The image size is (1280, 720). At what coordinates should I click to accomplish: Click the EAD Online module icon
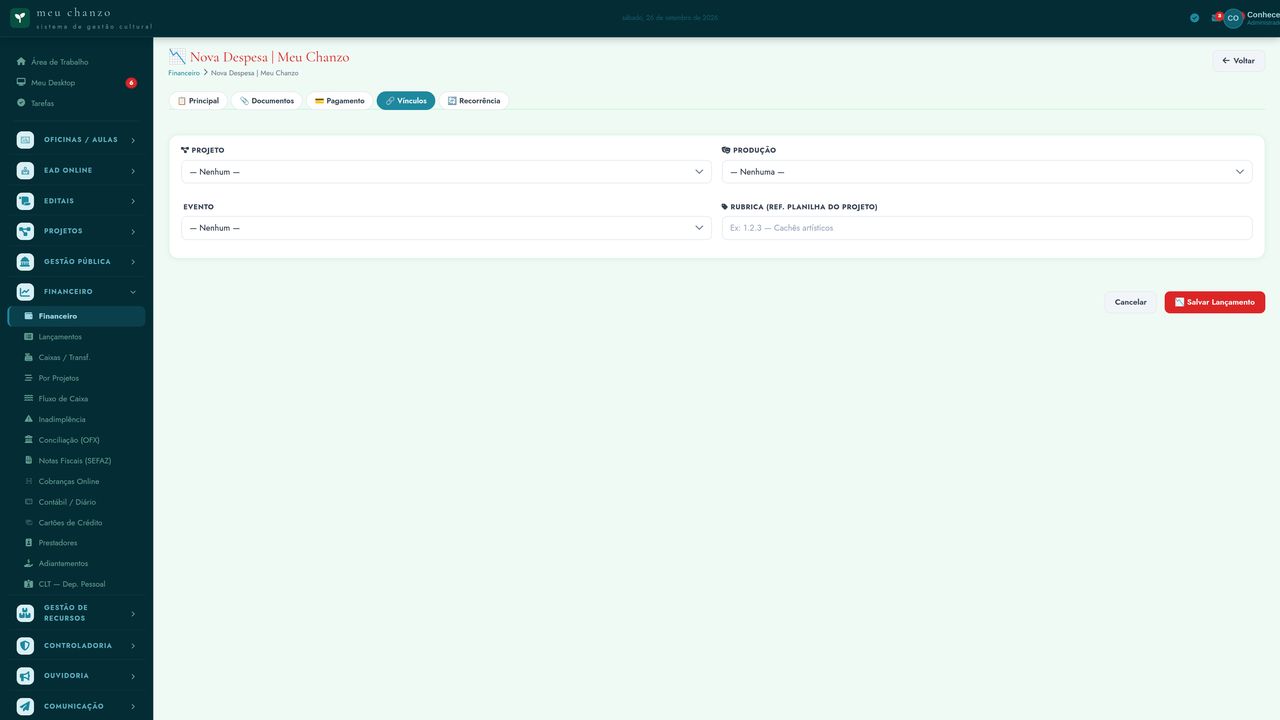[25, 171]
